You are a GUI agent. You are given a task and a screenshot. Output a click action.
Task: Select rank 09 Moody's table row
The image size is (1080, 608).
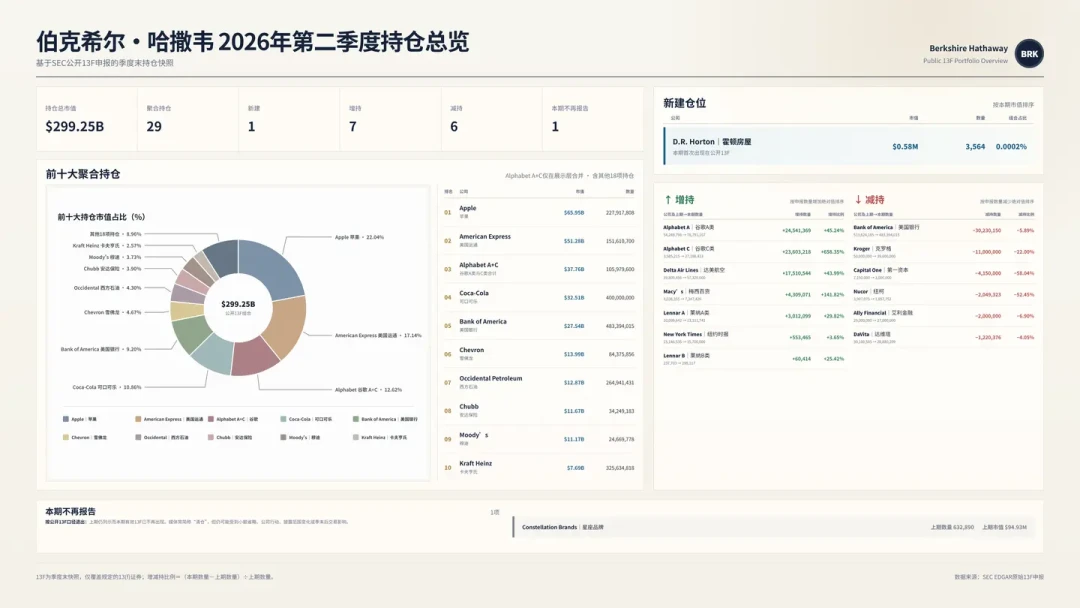pos(539,439)
